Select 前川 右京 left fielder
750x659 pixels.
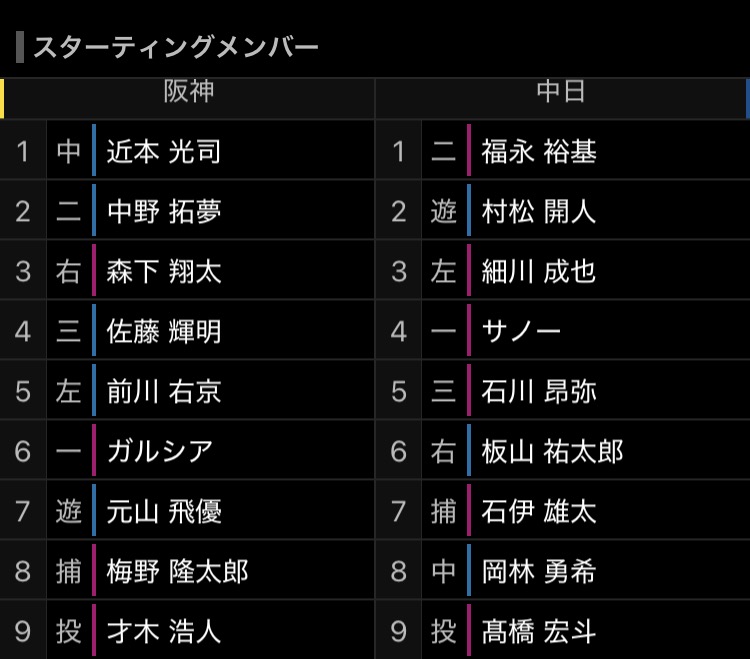pyautogui.click(x=164, y=392)
